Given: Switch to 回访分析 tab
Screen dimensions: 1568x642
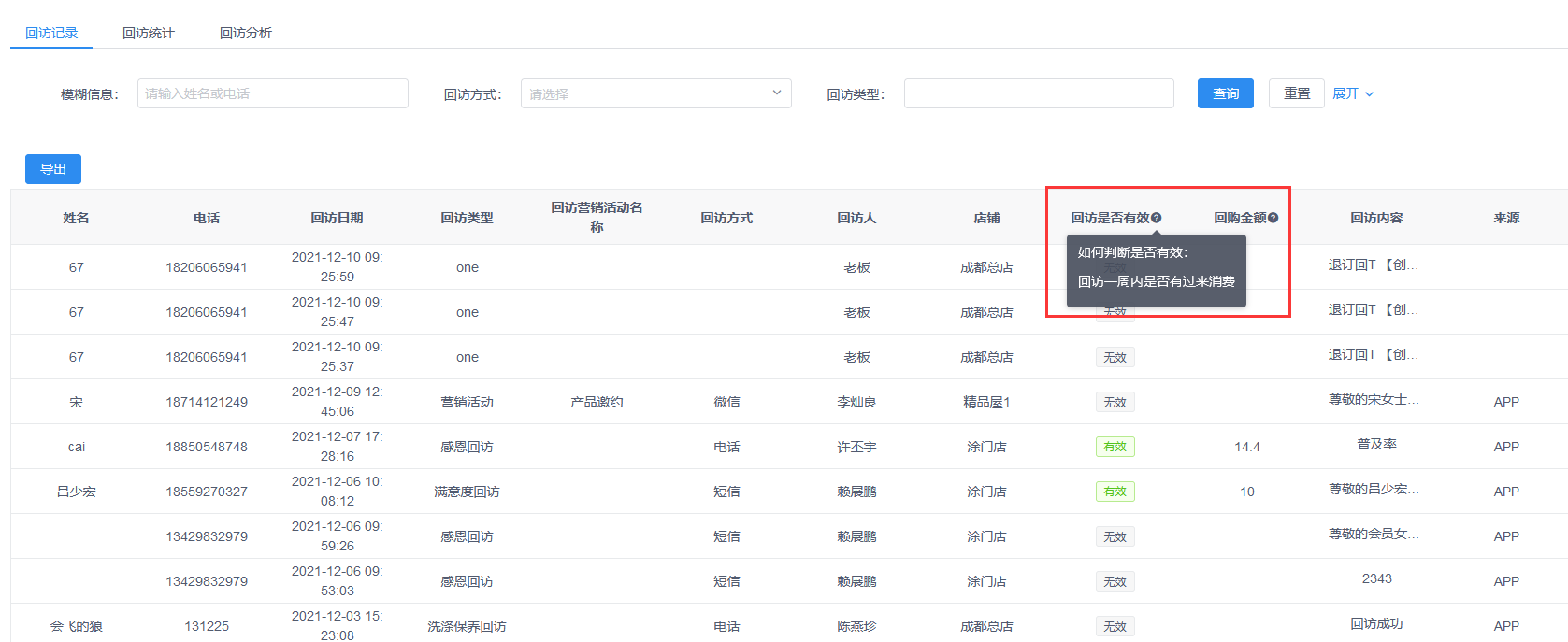Looking at the screenshot, I should click(246, 33).
